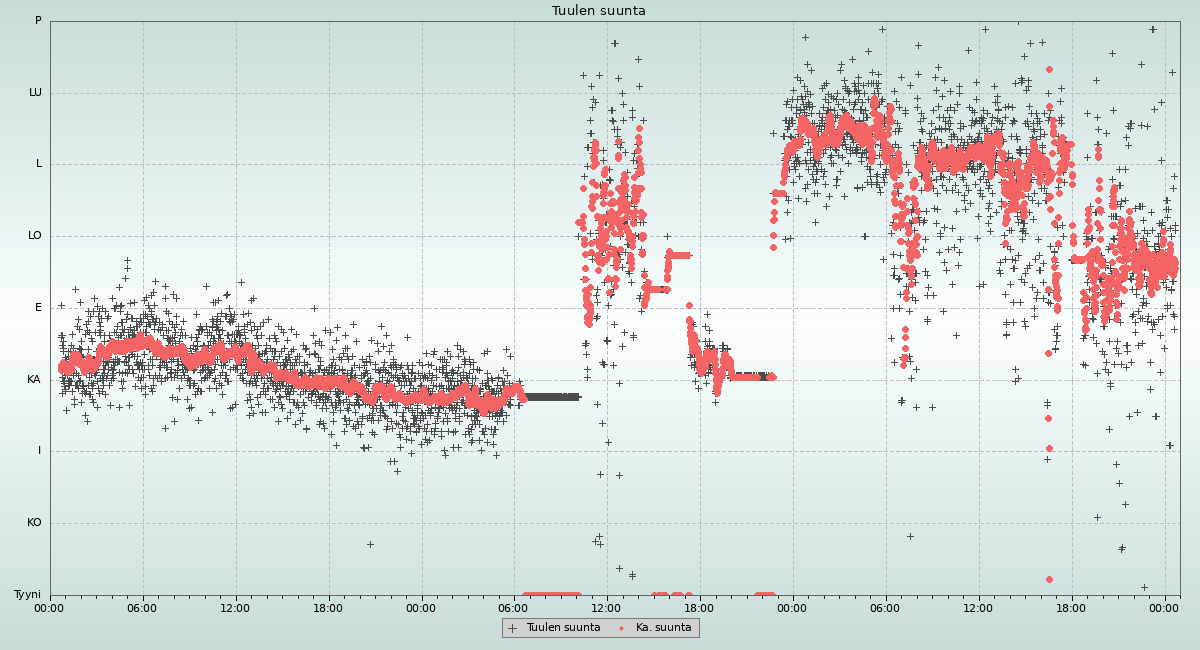The width and height of the screenshot is (1200, 650).
Task: Select the I direction axis label
Action: 40,451
